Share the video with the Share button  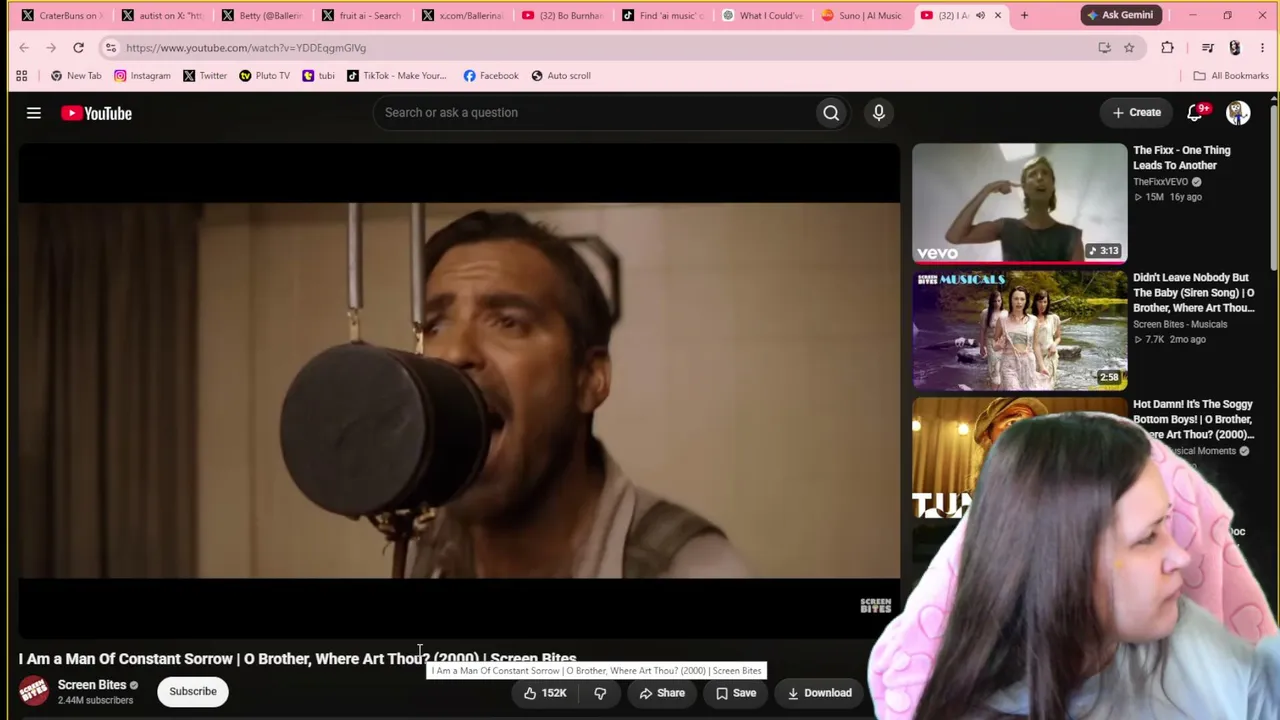click(662, 693)
